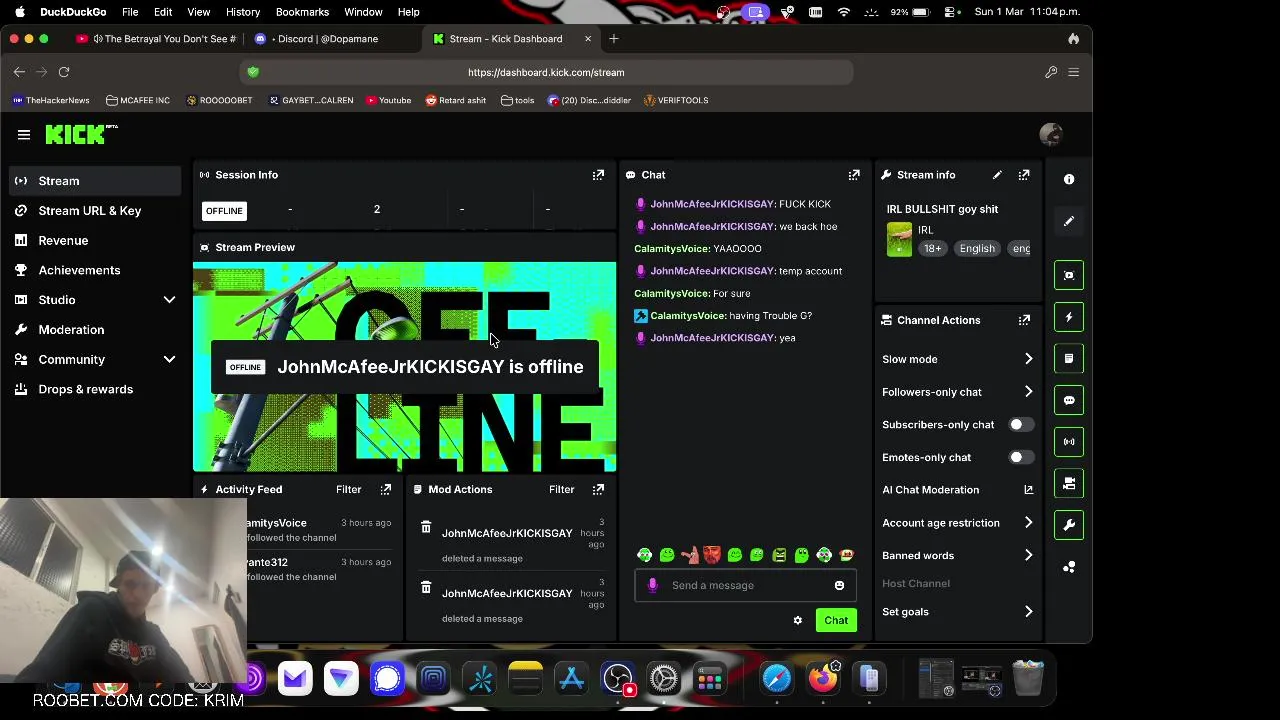Toggle lightning bolt activity icon in rail
The image size is (1280, 720).
pyautogui.click(x=1069, y=317)
